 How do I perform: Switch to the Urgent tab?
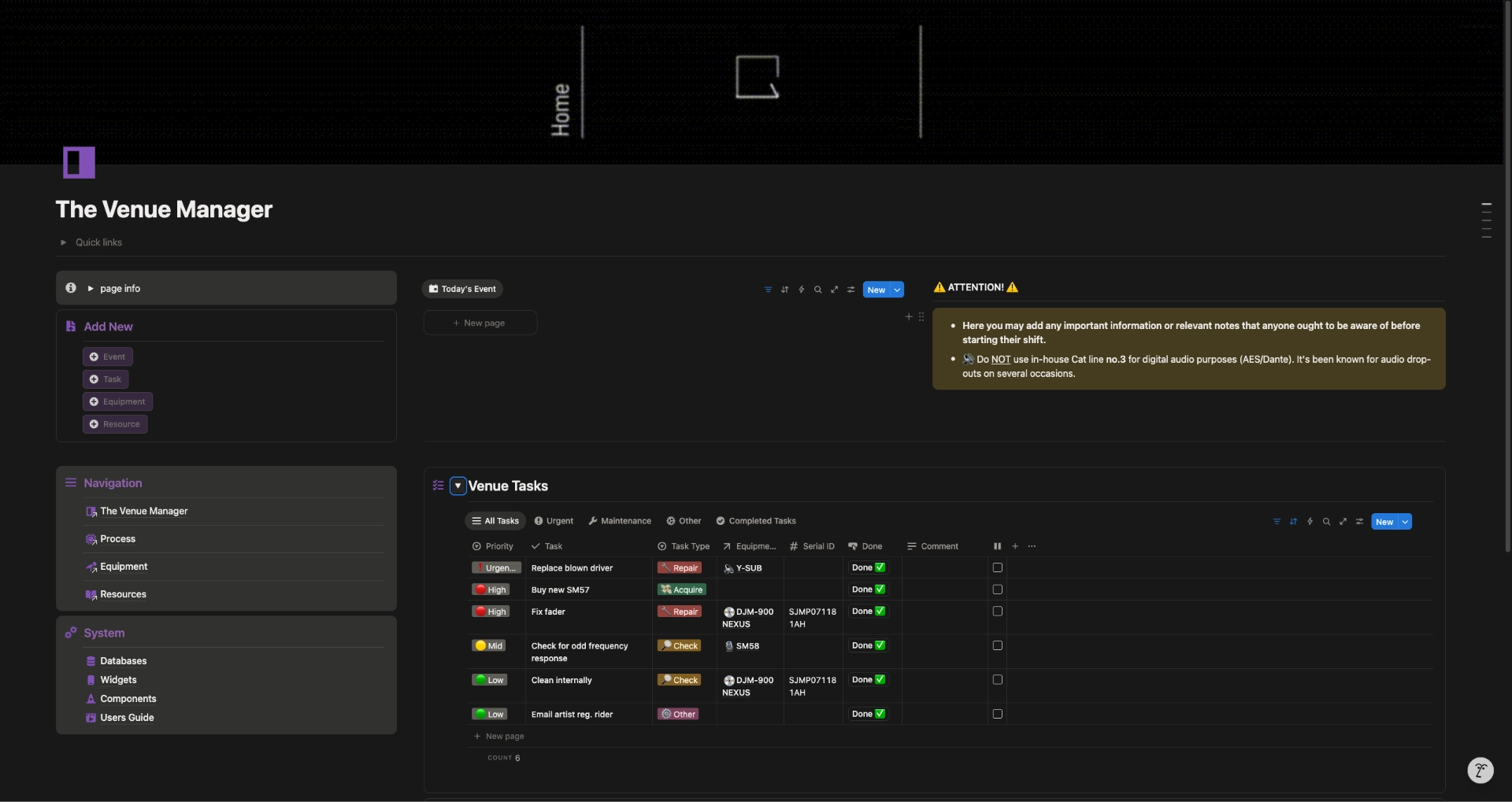[554, 521]
